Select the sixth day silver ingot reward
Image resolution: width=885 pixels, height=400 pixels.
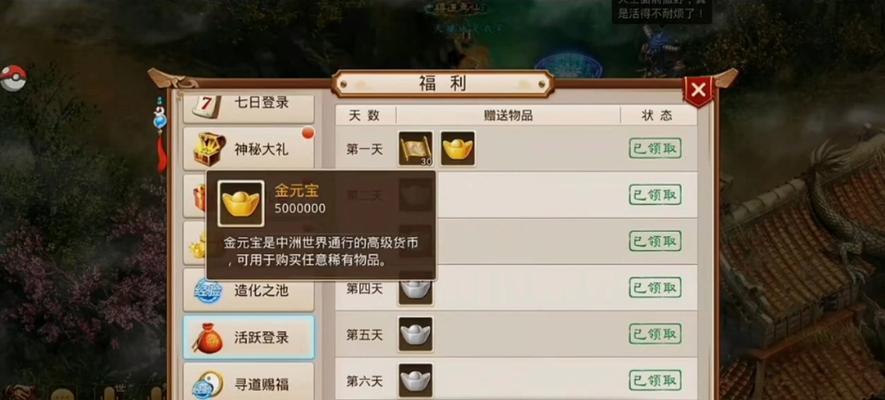[415, 380]
